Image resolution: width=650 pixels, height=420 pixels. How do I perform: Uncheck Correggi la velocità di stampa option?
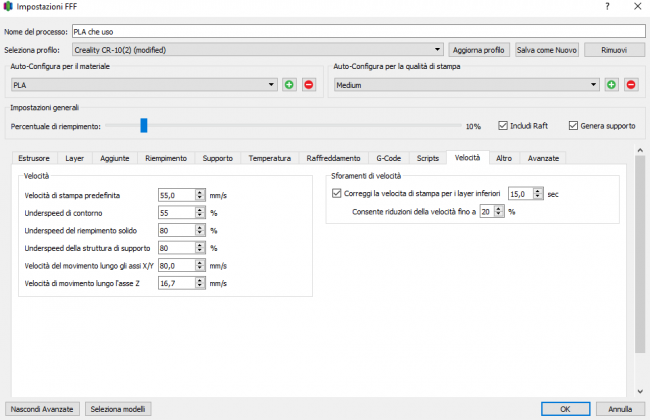pyautogui.click(x=337, y=193)
